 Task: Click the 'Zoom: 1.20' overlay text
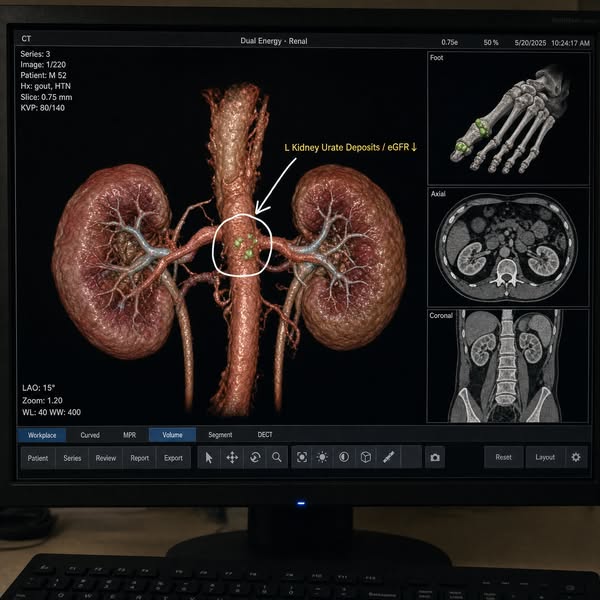(42, 401)
